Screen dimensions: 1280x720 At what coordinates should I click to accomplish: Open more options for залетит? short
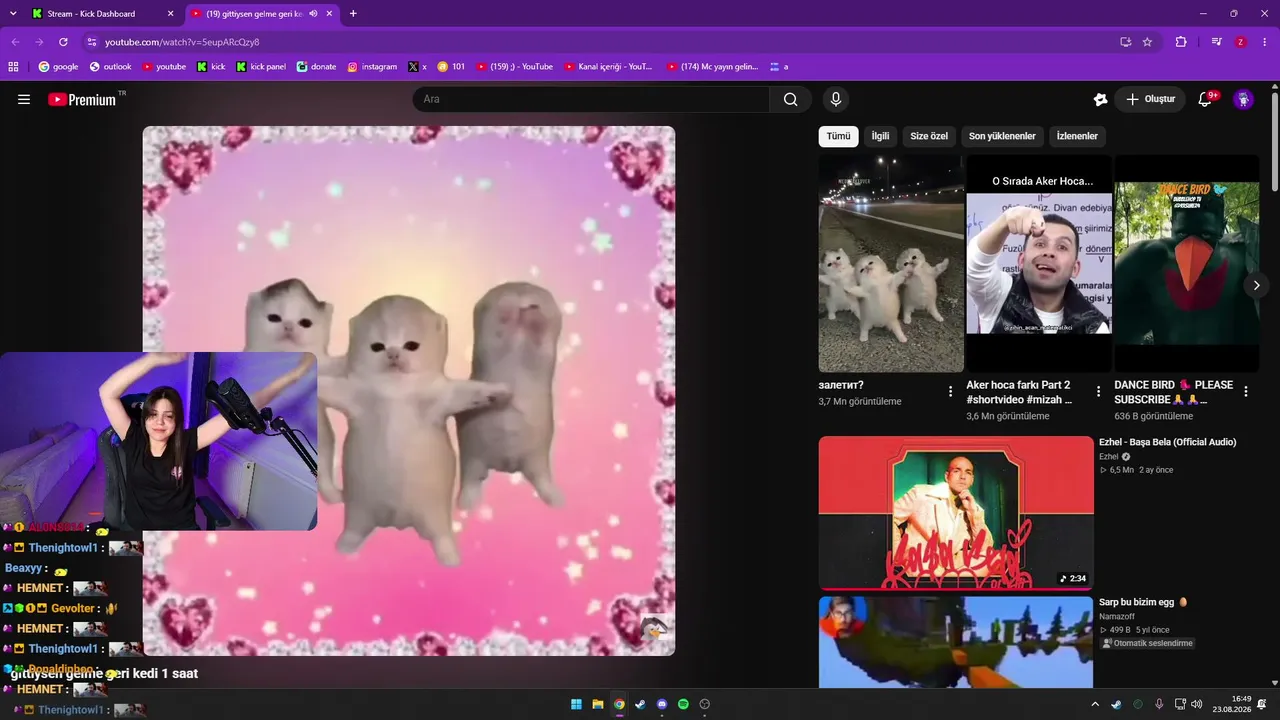click(950, 392)
